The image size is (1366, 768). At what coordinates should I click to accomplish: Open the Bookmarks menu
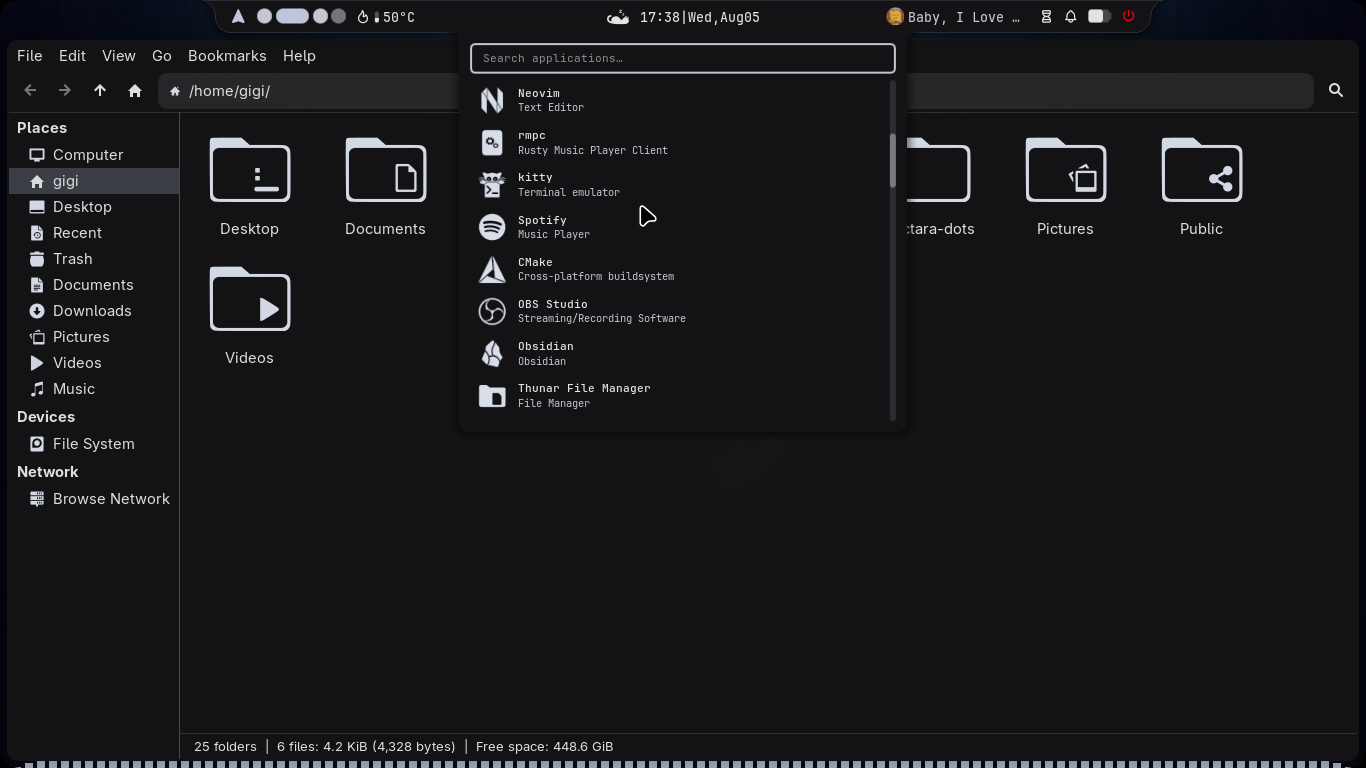tap(227, 56)
